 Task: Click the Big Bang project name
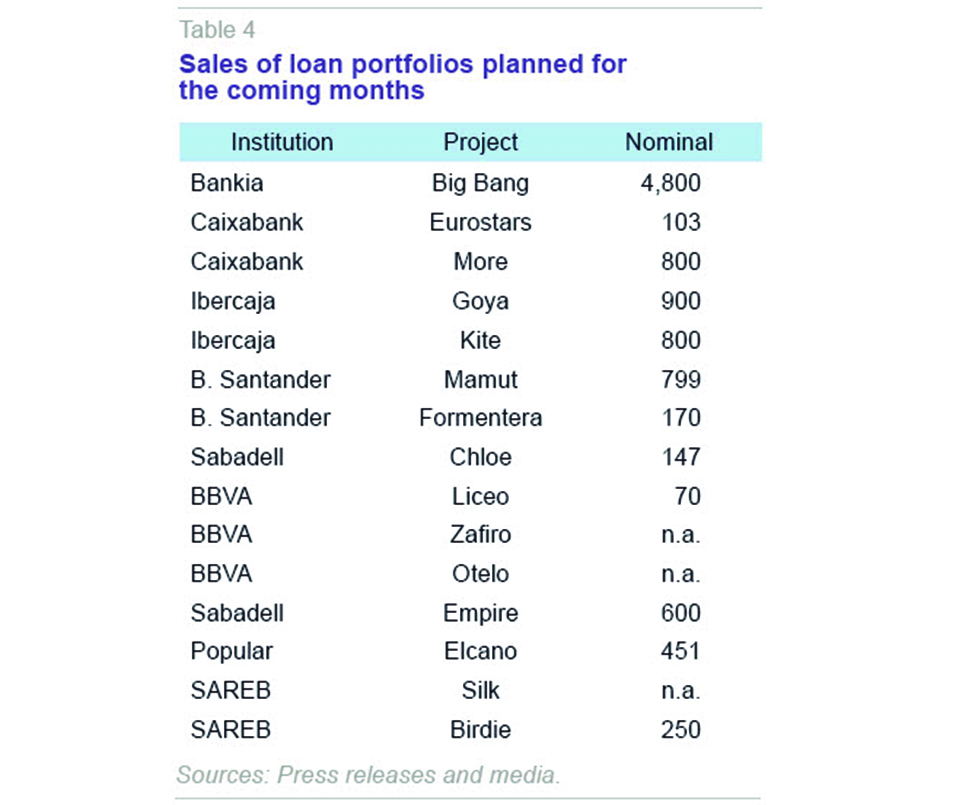480,183
